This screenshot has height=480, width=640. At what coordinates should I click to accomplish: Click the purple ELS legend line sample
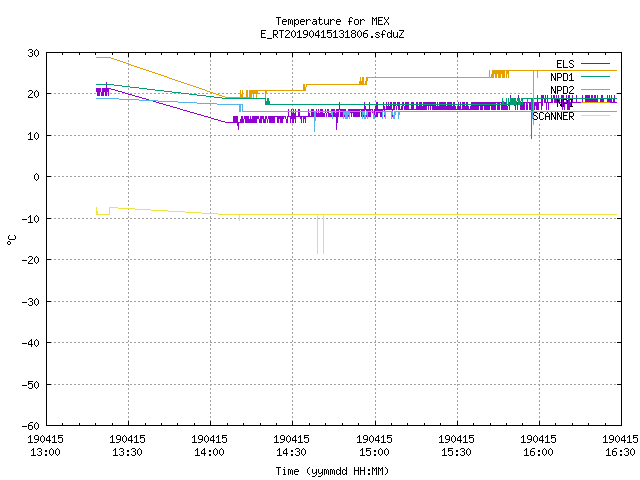click(596, 64)
